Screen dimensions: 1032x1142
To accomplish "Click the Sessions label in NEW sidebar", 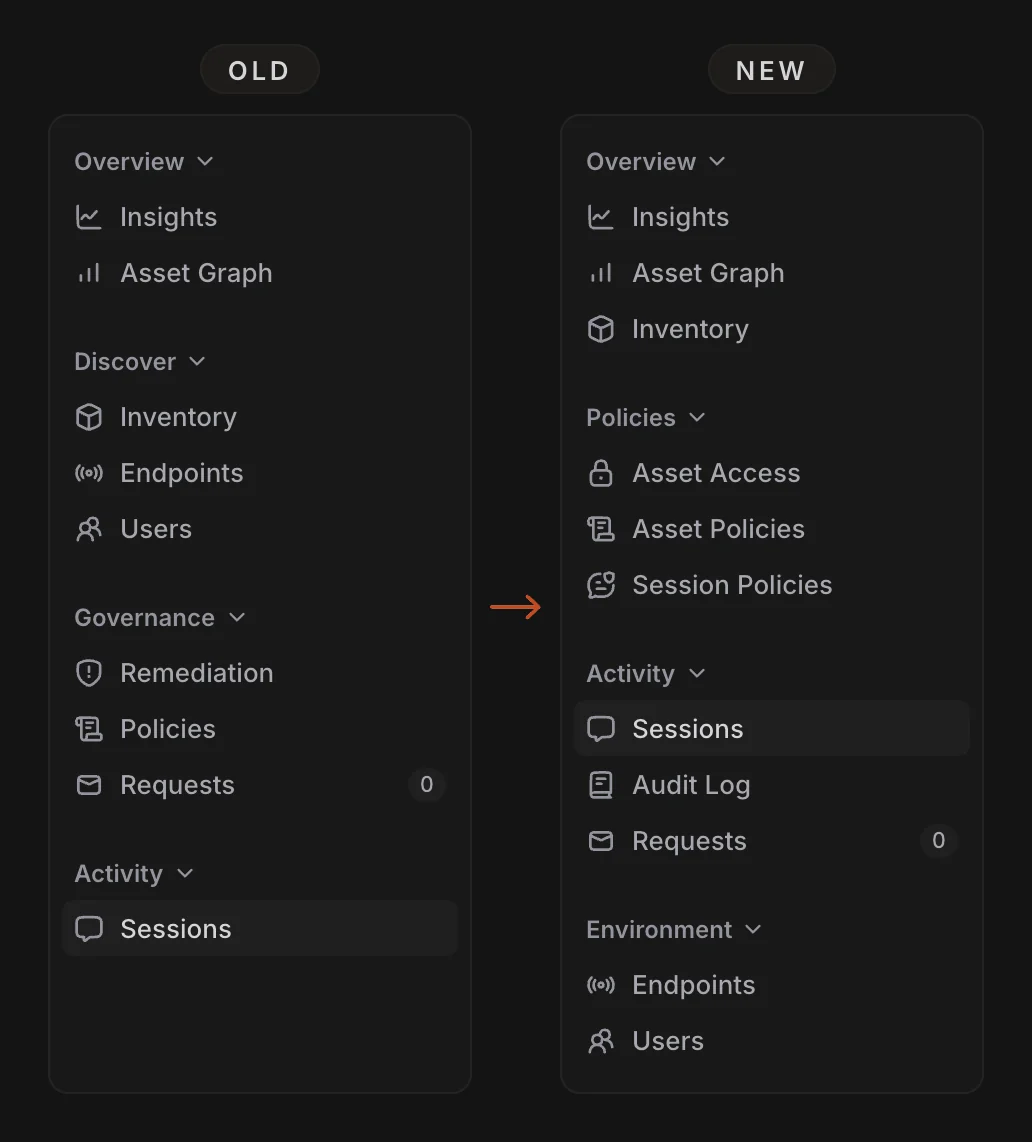I will [688, 729].
